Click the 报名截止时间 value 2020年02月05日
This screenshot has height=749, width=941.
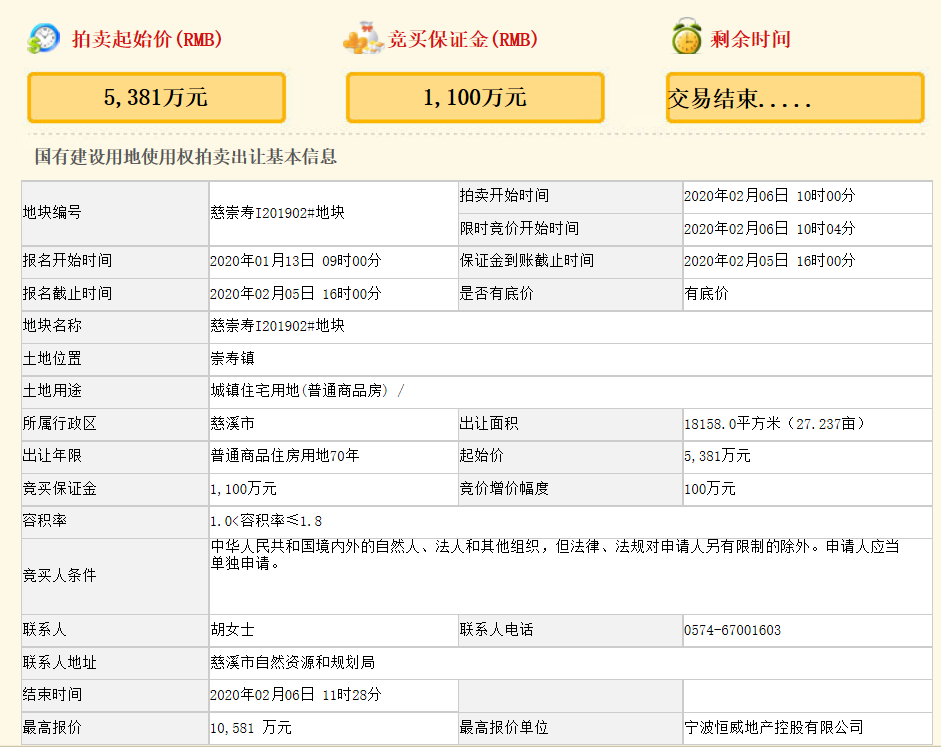click(295, 293)
